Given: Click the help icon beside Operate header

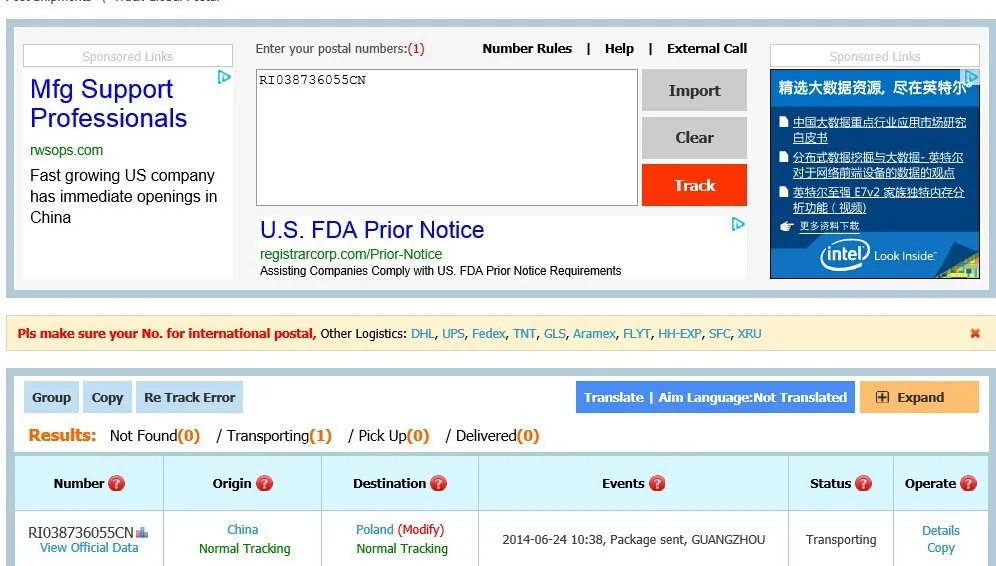Looking at the screenshot, I should tap(968, 484).
